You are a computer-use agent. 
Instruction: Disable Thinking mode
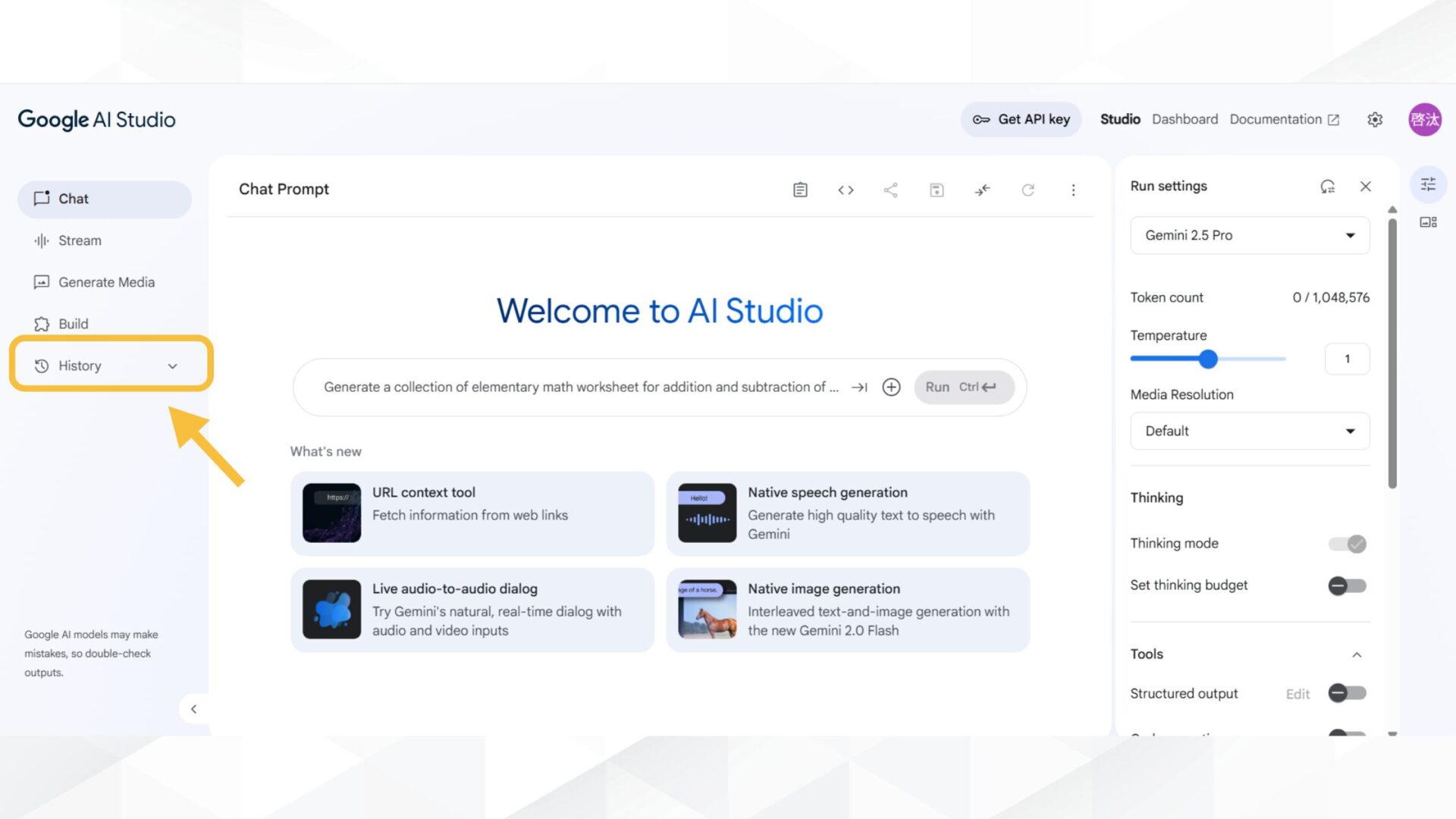pos(1347,543)
